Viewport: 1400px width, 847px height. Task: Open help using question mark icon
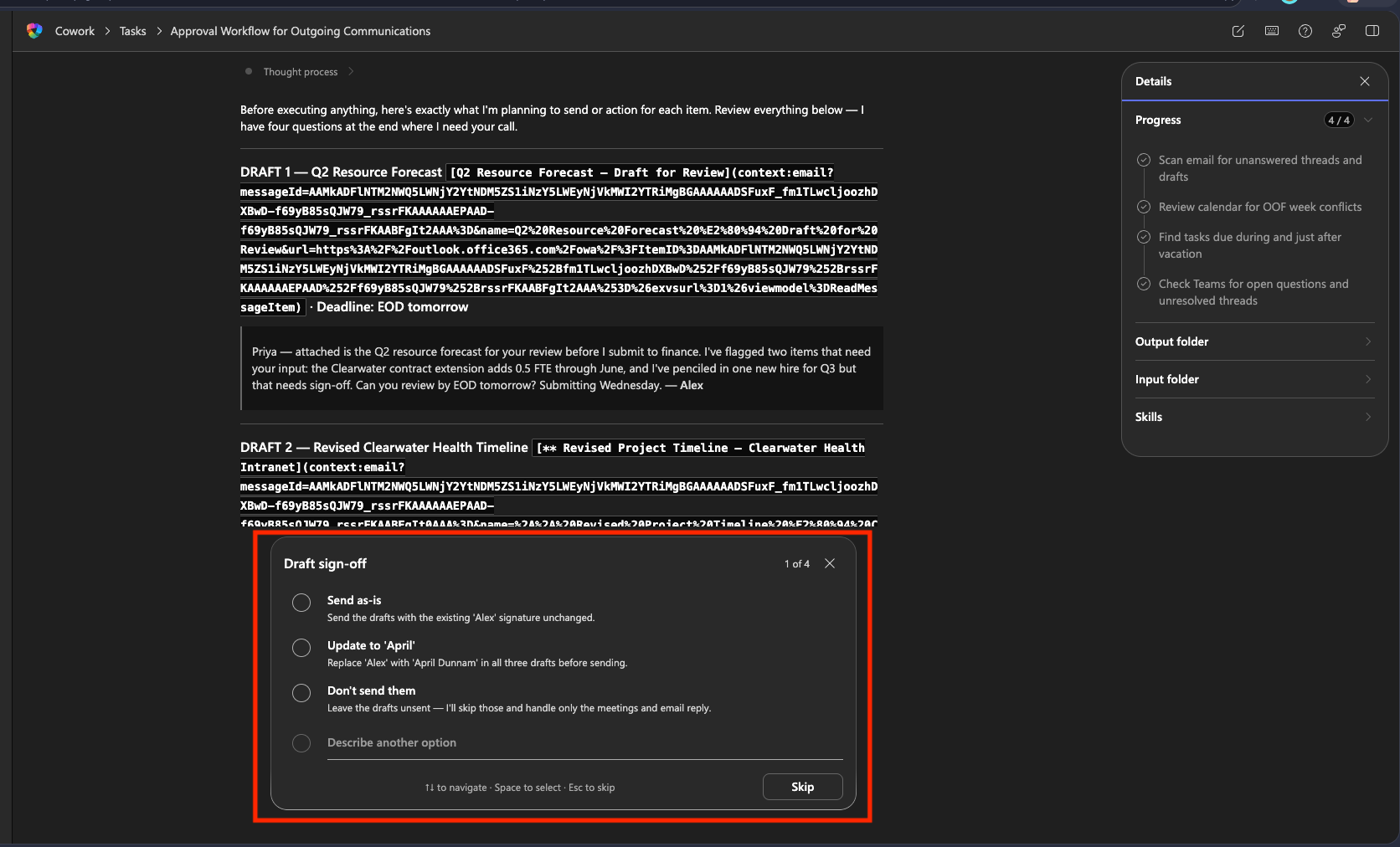pos(1305,31)
